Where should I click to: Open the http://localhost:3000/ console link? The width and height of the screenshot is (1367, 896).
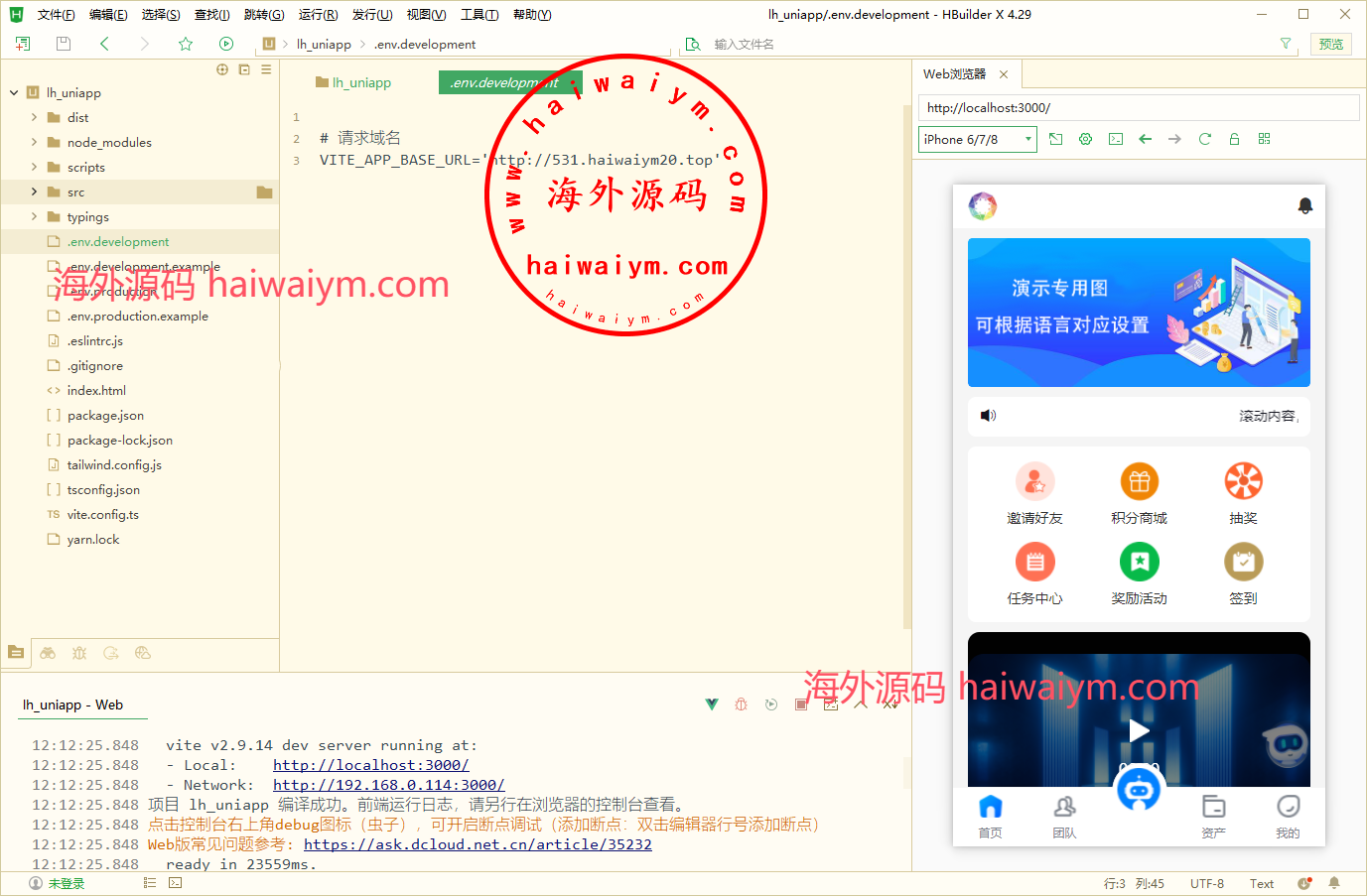(x=370, y=765)
